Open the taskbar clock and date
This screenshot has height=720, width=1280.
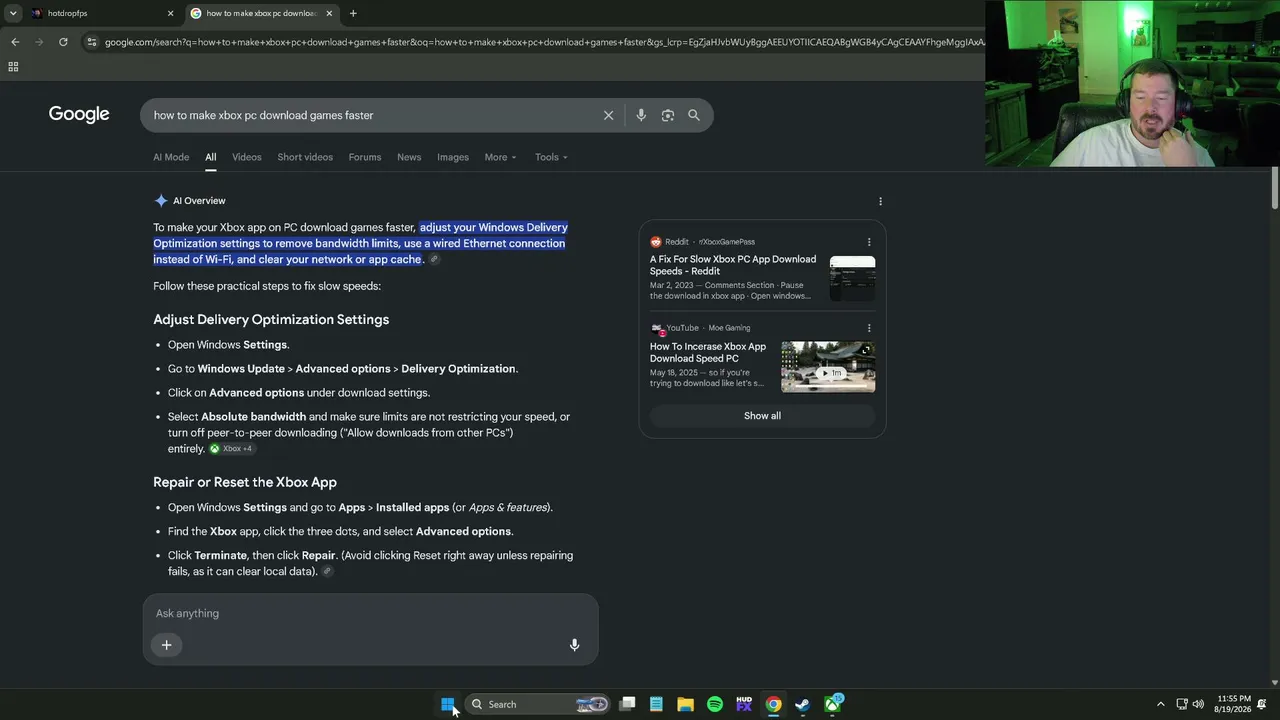coord(1234,704)
